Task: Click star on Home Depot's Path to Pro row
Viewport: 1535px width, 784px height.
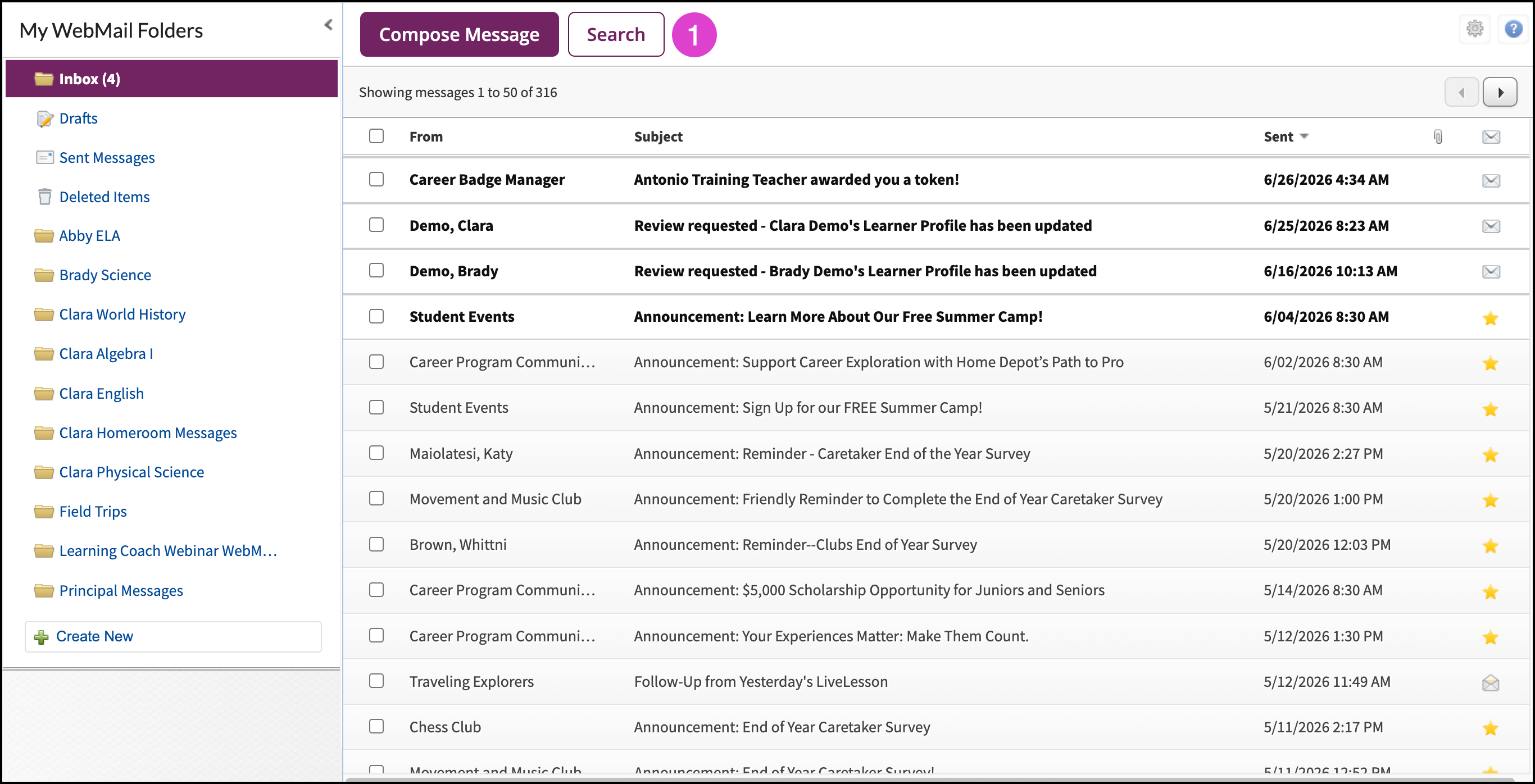Action: 1490,363
